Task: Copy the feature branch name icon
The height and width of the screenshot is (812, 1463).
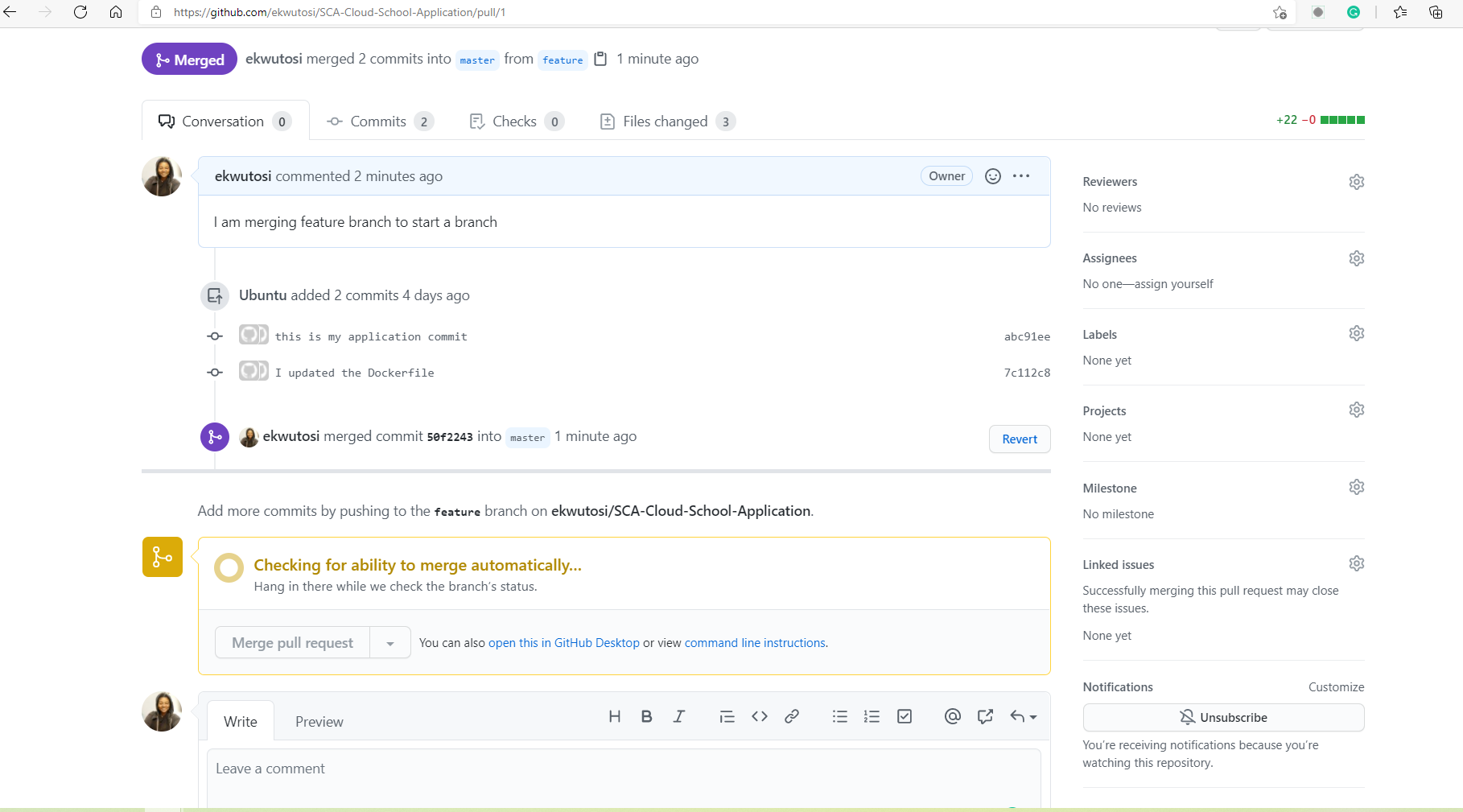Action: coord(600,59)
